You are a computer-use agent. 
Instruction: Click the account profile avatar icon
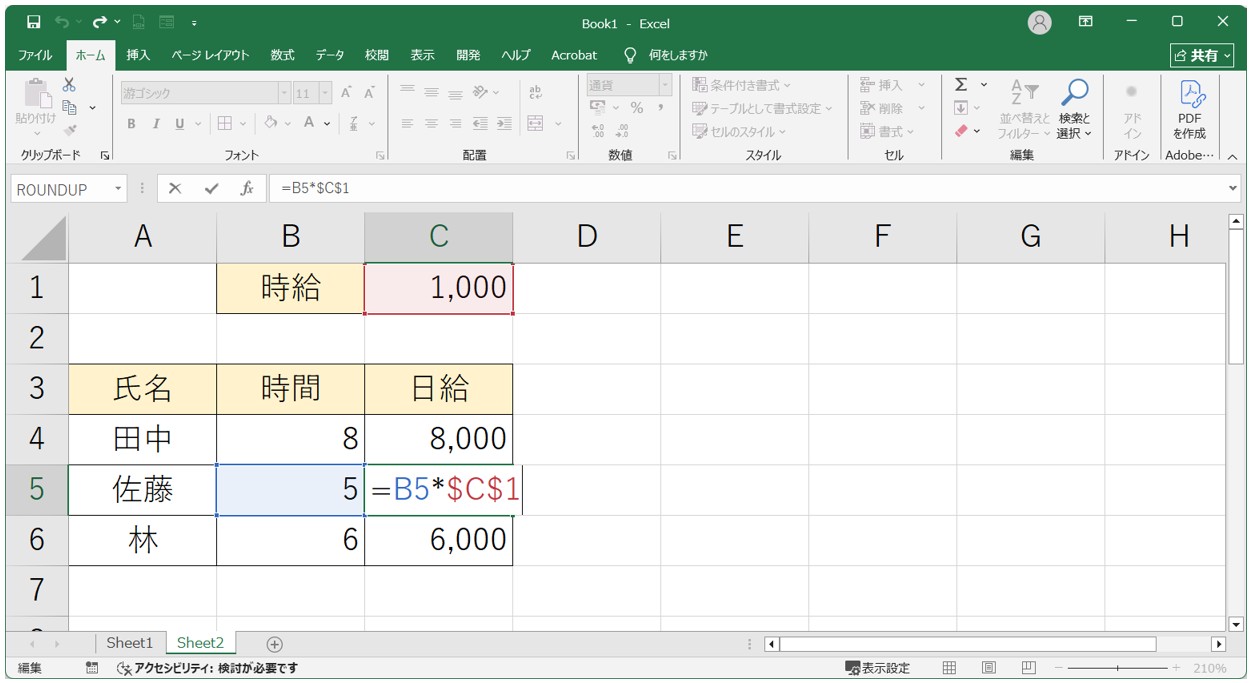pyautogui.click(x=1040, y=22)
